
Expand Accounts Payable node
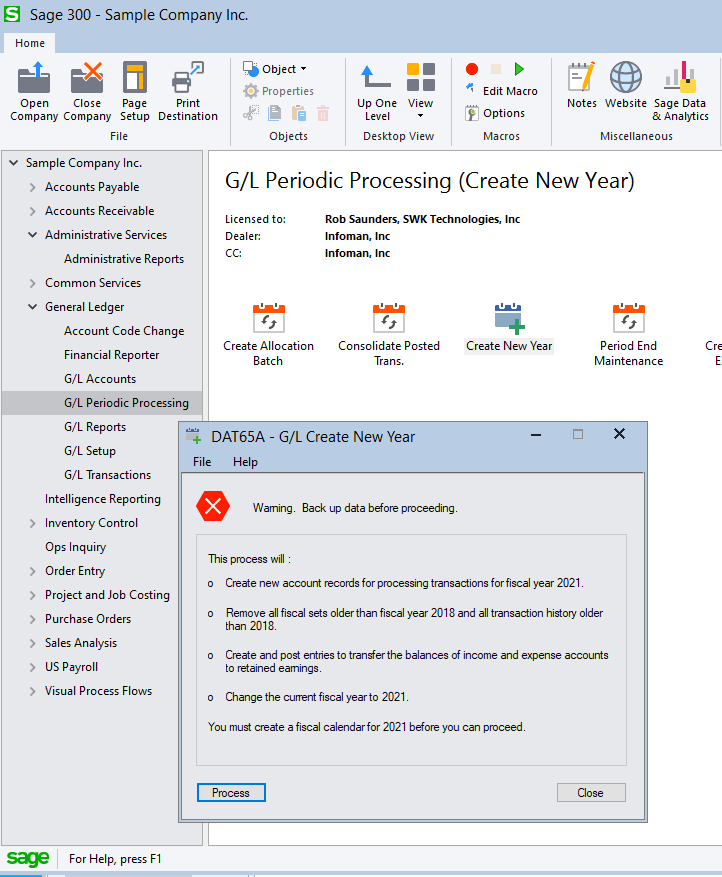pos(32,187)
